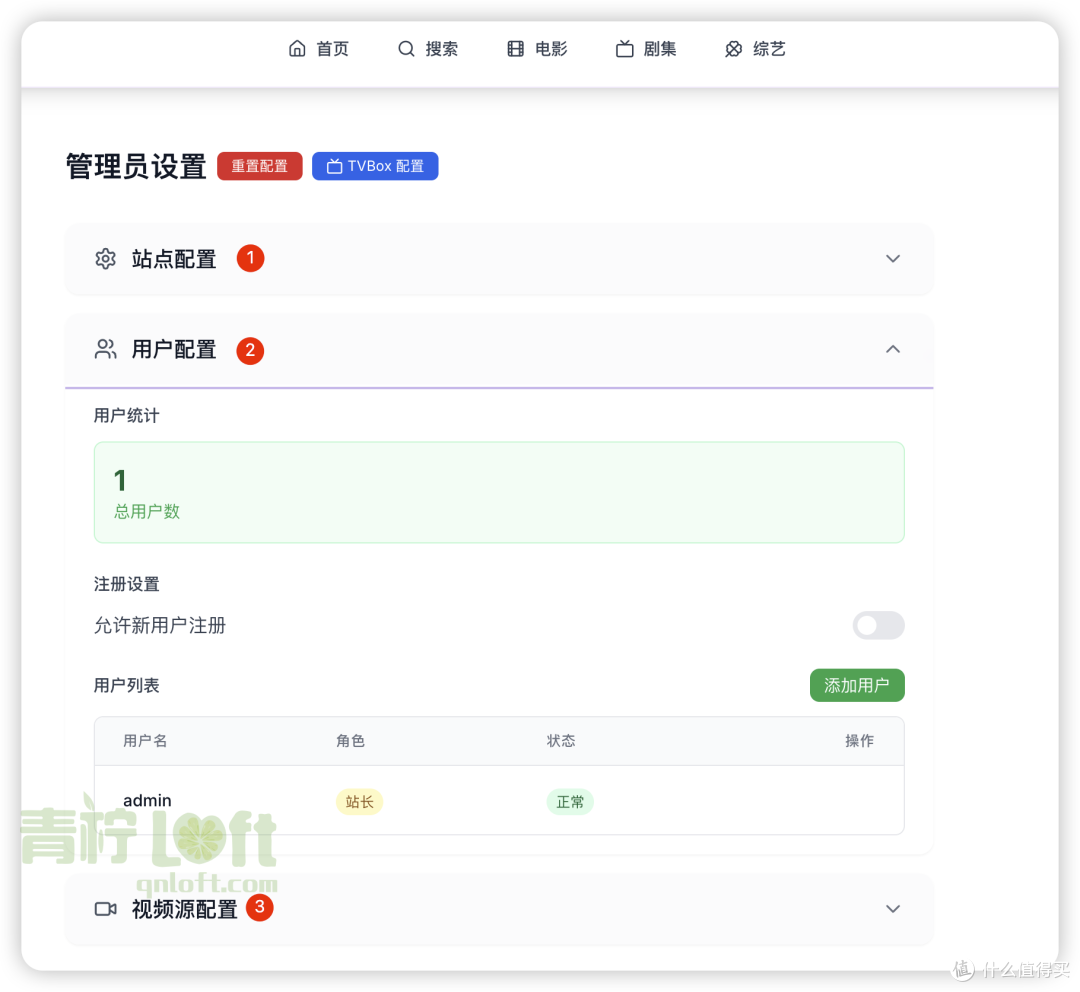Click the 用户名 column header

(x=145, y=741)
